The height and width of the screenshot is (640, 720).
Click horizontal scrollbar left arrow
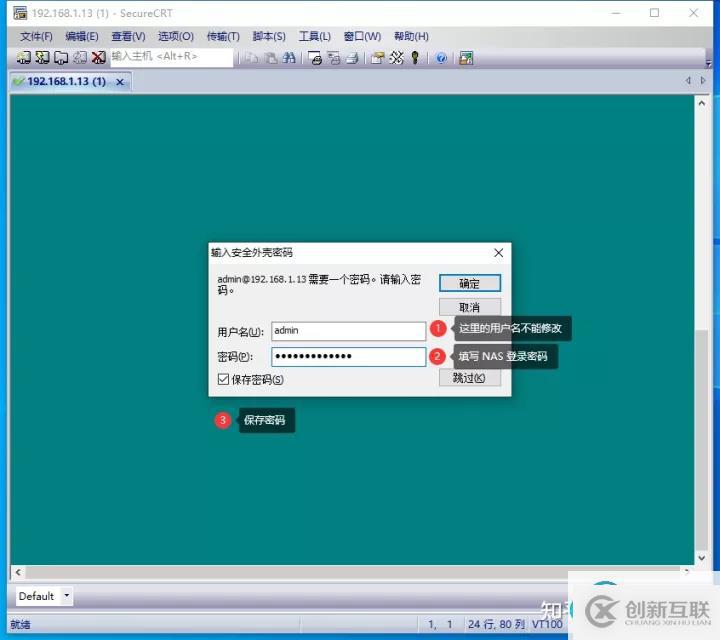click(x=18, y=572)
